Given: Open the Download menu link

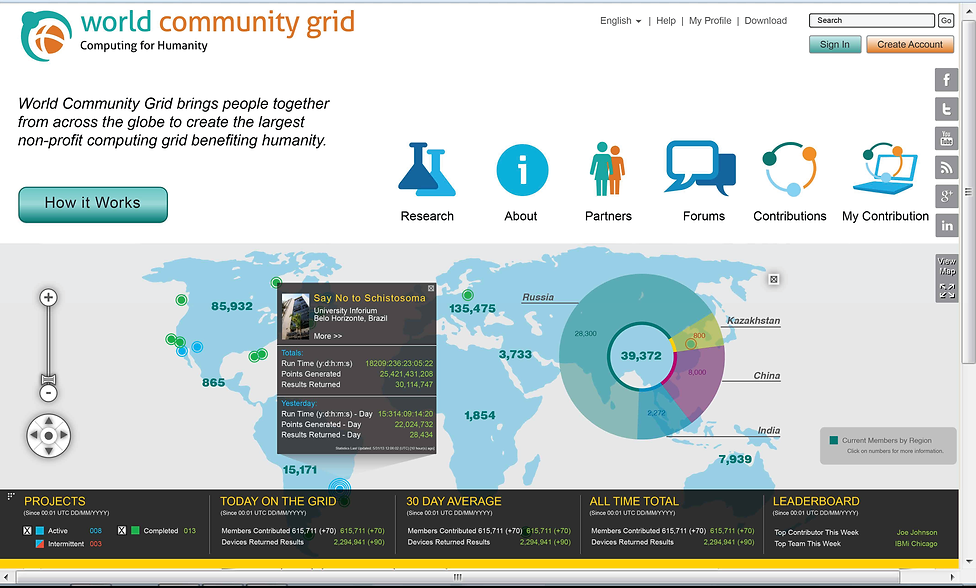Looking at the screenshot, I should tap(766, 21).
